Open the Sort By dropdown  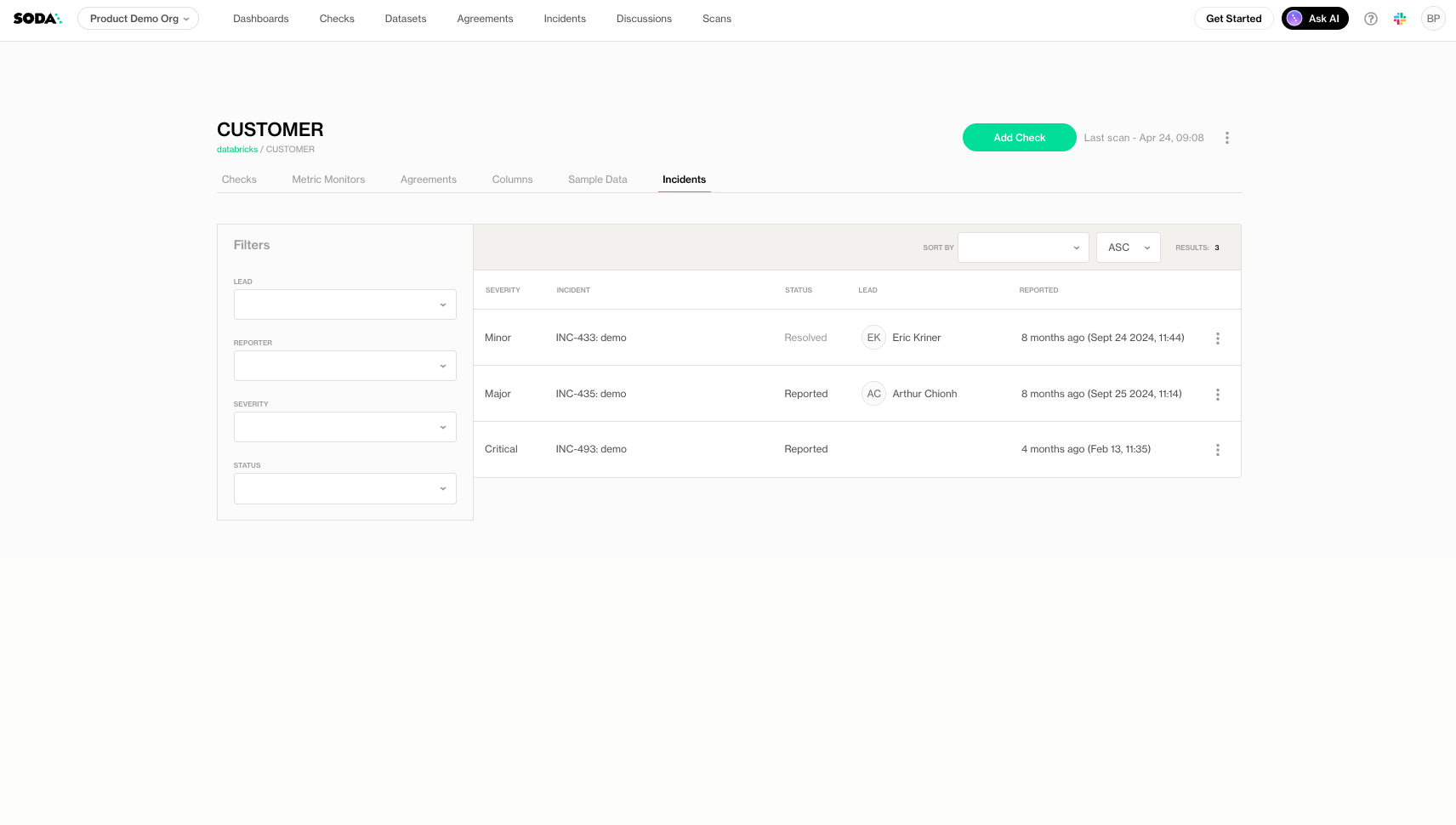point(1022,247)
